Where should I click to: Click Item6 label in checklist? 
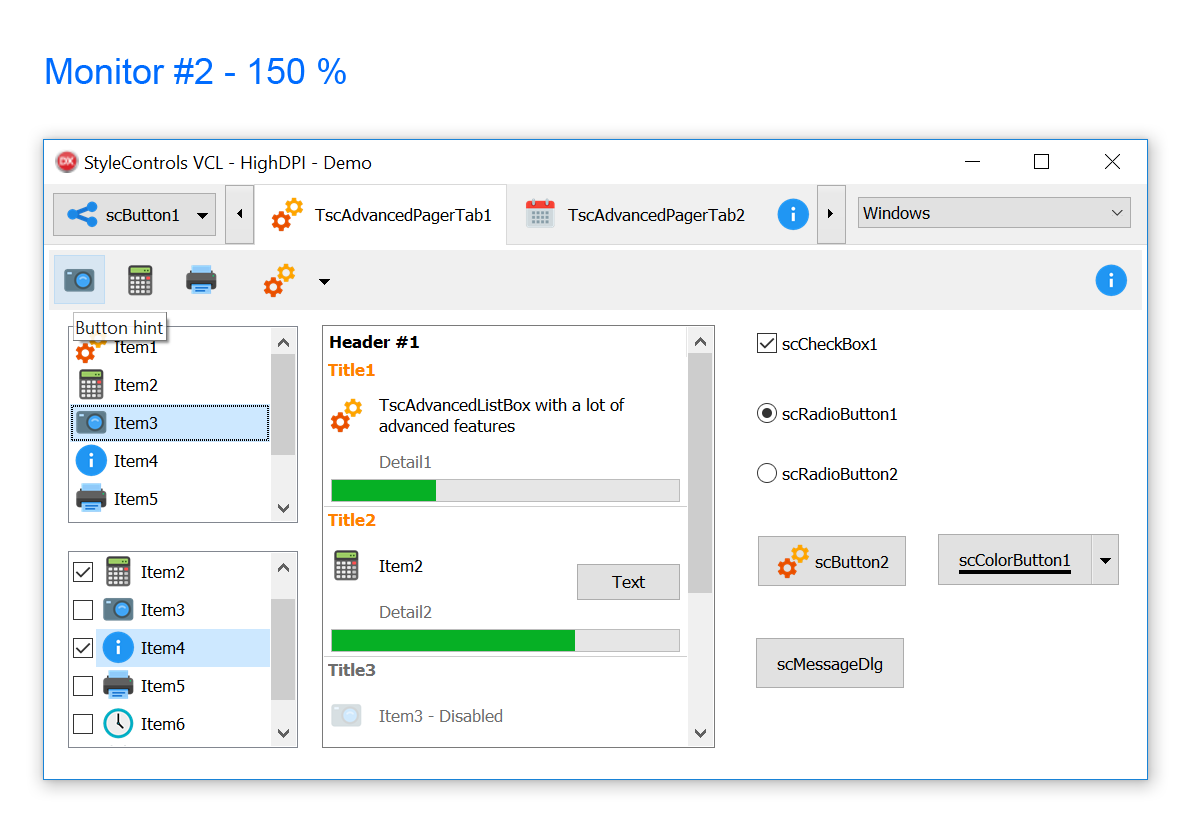163,723
